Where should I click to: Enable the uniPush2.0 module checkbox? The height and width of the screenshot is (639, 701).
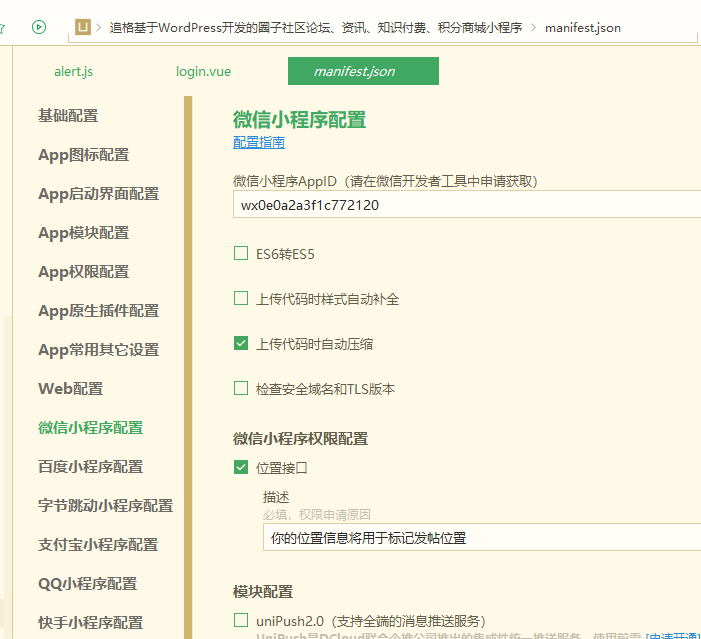pos(241,620)
